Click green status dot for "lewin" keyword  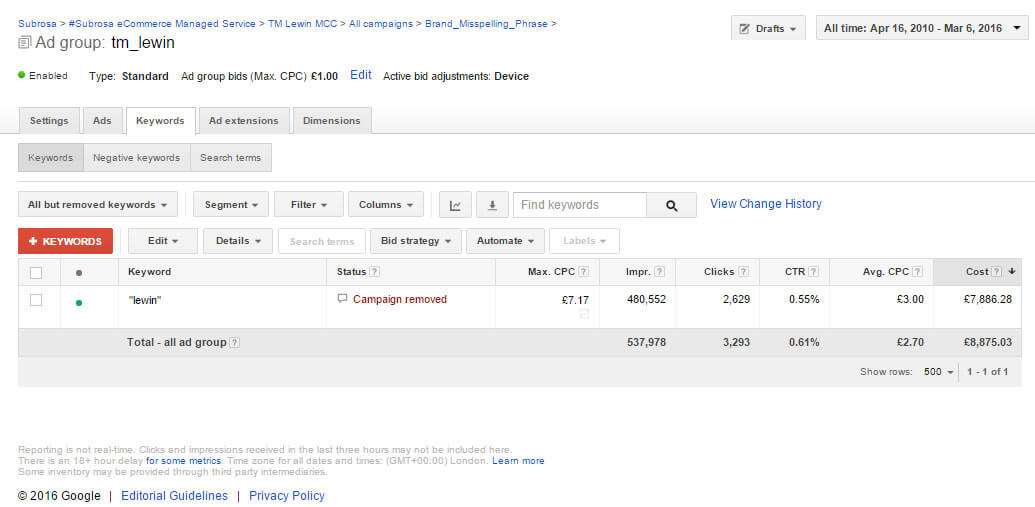point(79,303)
